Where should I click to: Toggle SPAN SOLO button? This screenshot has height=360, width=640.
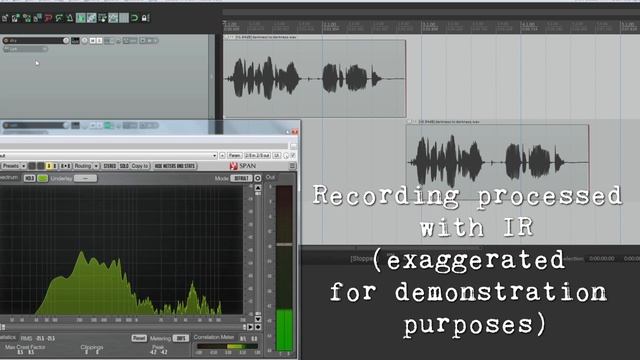pyautogui.click(x=124, y=166)
